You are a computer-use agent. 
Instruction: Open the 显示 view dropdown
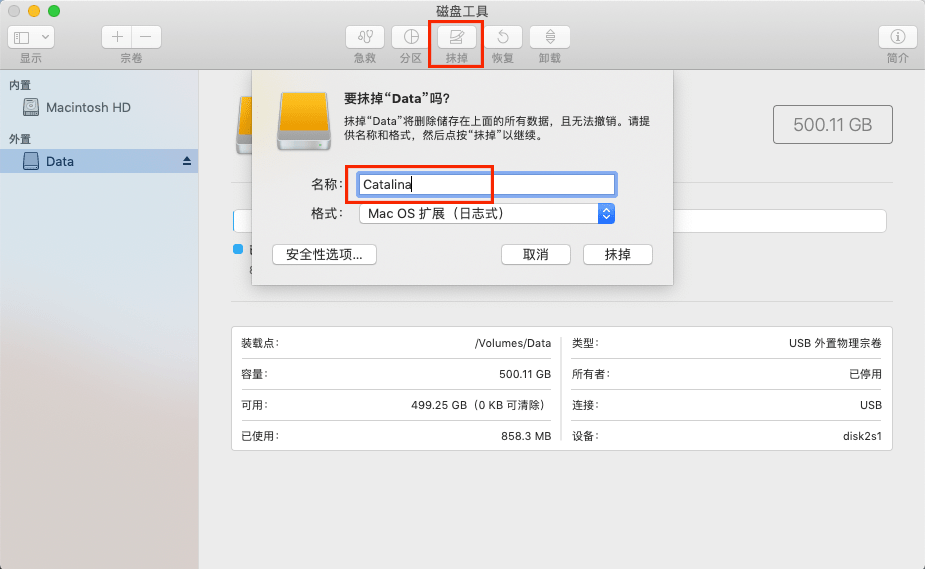pyautogui.click(x=31, y=37)
